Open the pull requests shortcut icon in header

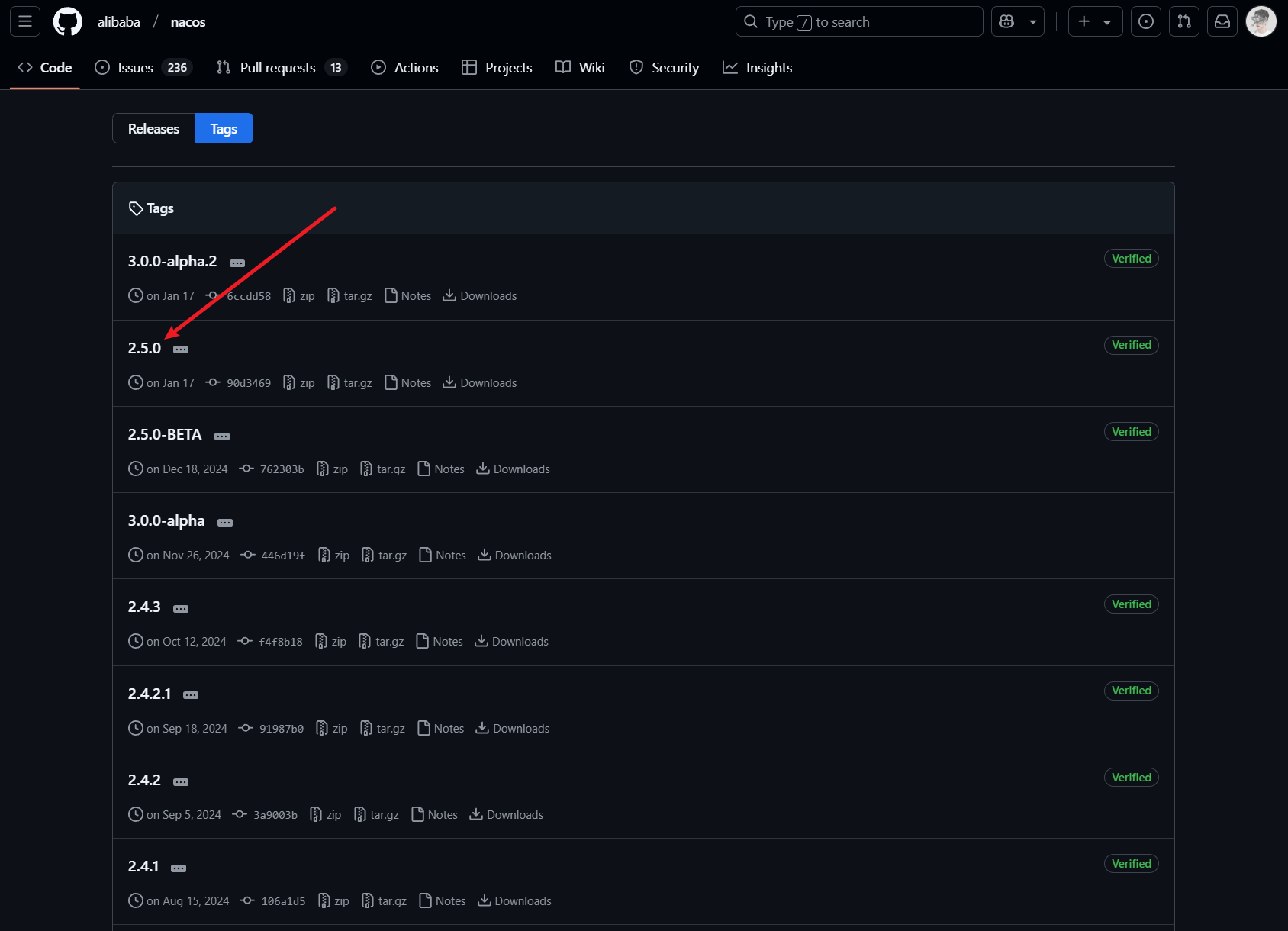(1184, 22)
